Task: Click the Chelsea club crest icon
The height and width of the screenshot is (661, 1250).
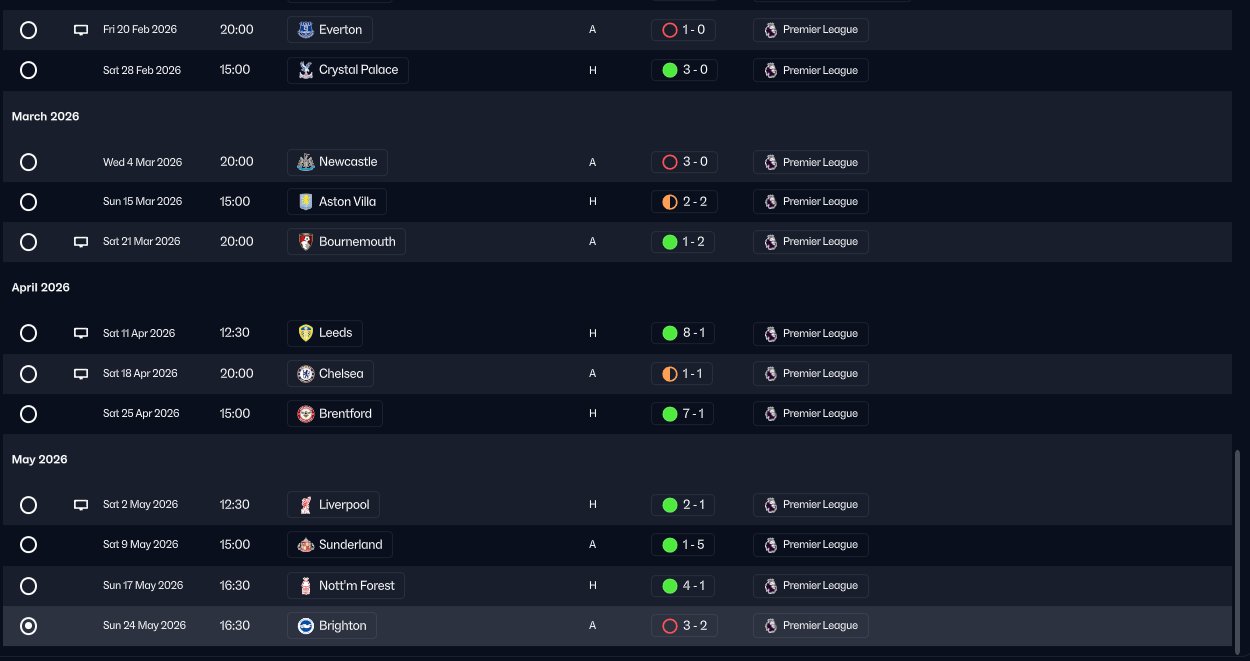Action: click(305, 374)
